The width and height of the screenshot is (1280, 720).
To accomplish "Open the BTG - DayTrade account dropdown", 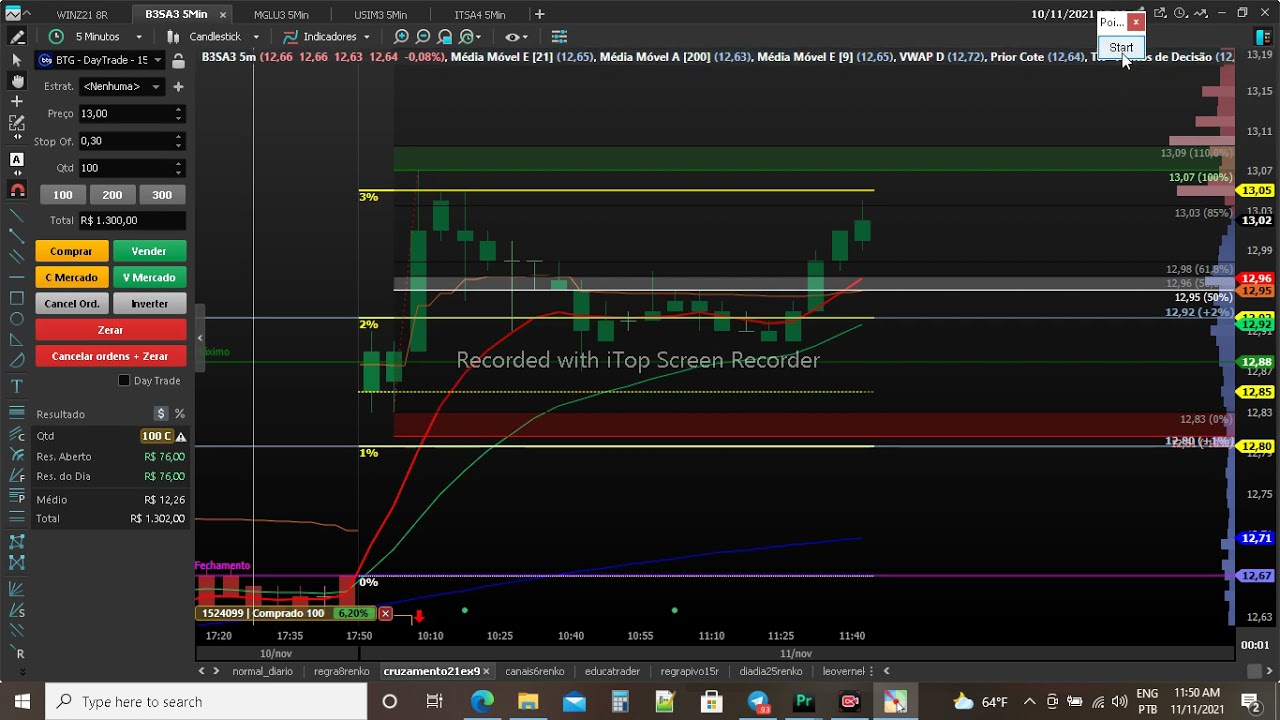I will [x=101, y=61].
